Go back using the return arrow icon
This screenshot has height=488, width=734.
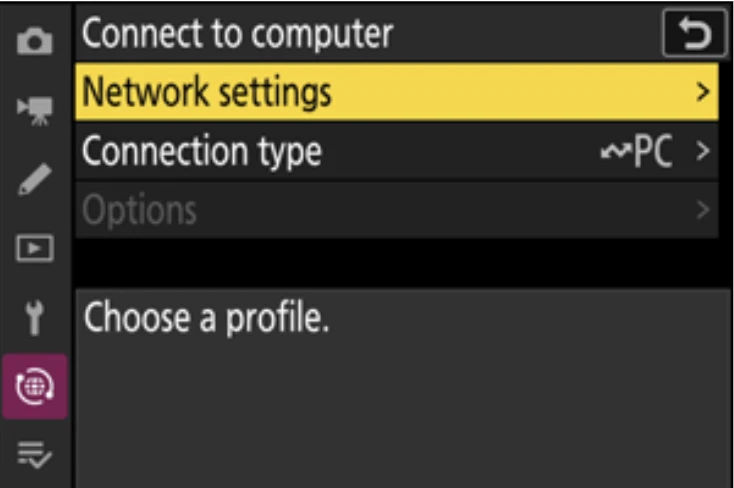695,34
